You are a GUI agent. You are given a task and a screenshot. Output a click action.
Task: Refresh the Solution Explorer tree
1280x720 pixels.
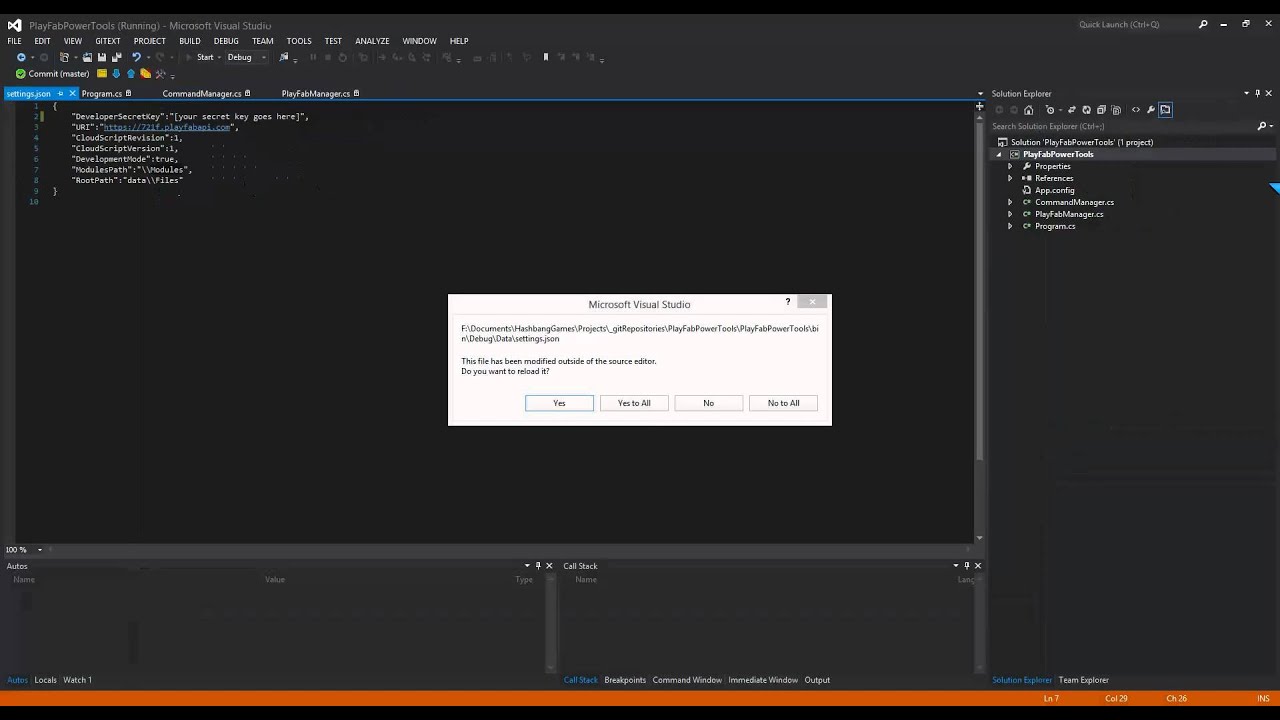click(1087, 110)
